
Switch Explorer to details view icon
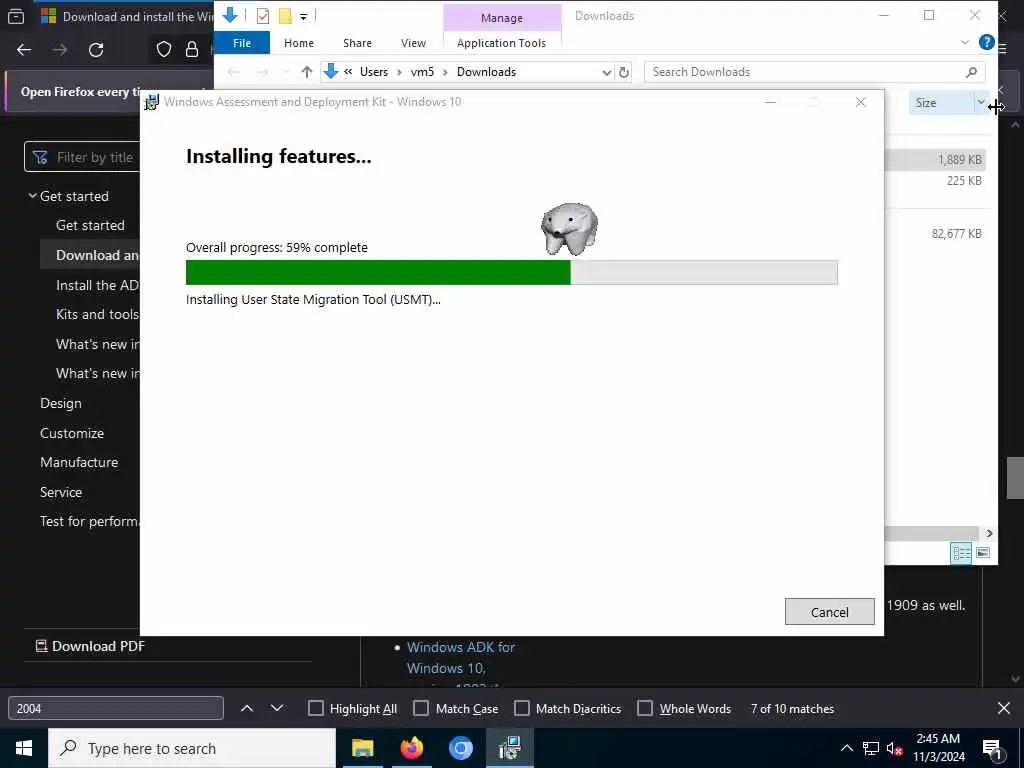(961, 553)
